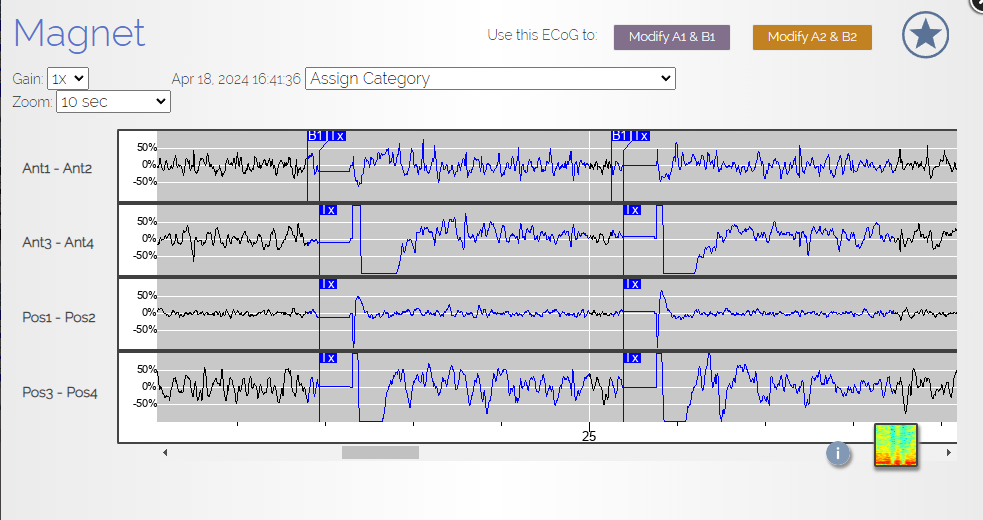Screen dimensions: 983x520
Task: Click the Magnet title heading
Action: (x=79, y=33)
